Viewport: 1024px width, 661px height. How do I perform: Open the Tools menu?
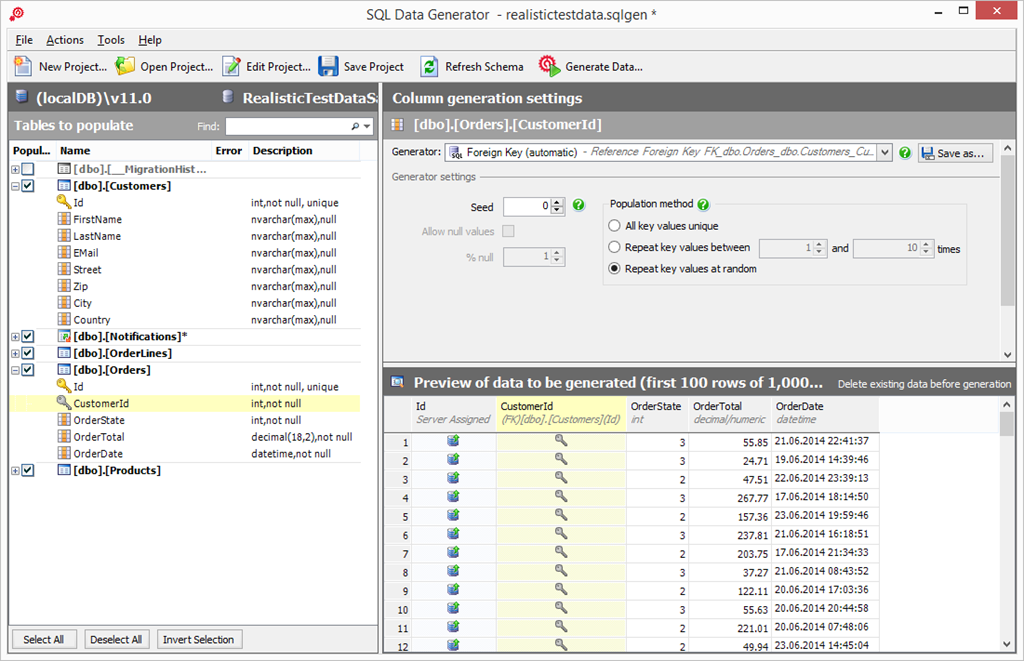(x=111, y=40)
